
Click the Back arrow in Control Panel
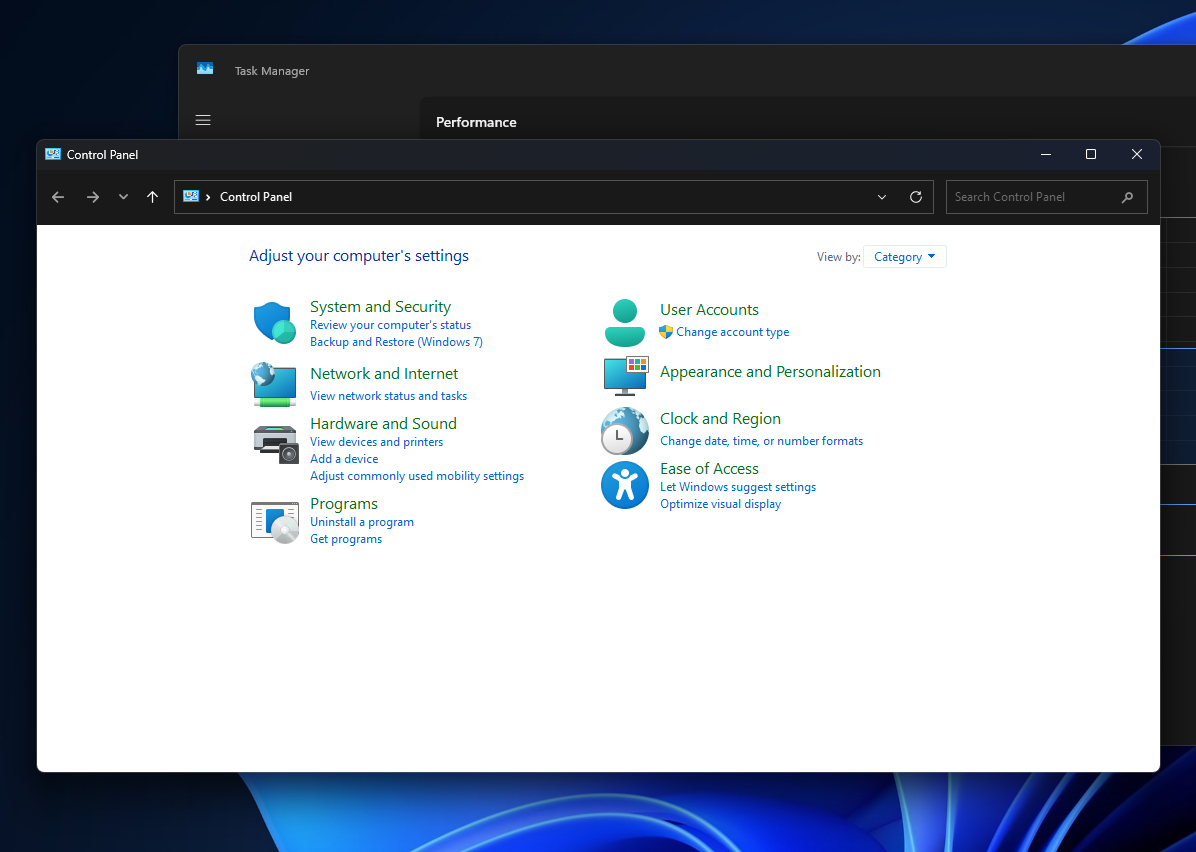click(58, 197)
